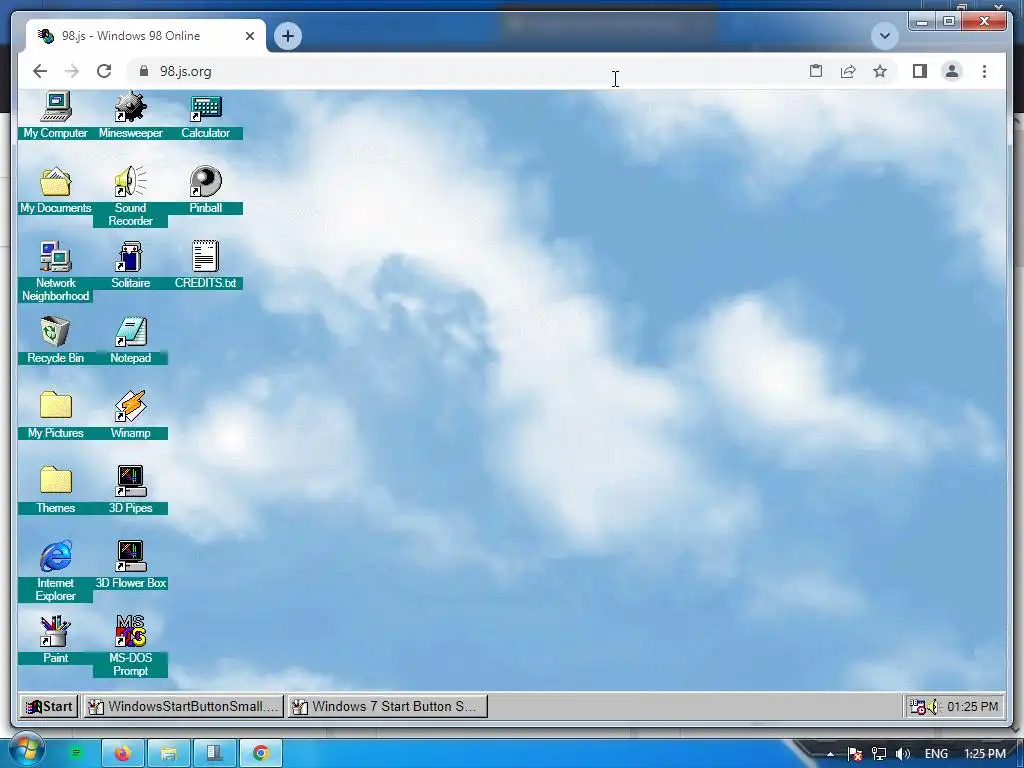Open the Windows 7 Start orb

26,750
